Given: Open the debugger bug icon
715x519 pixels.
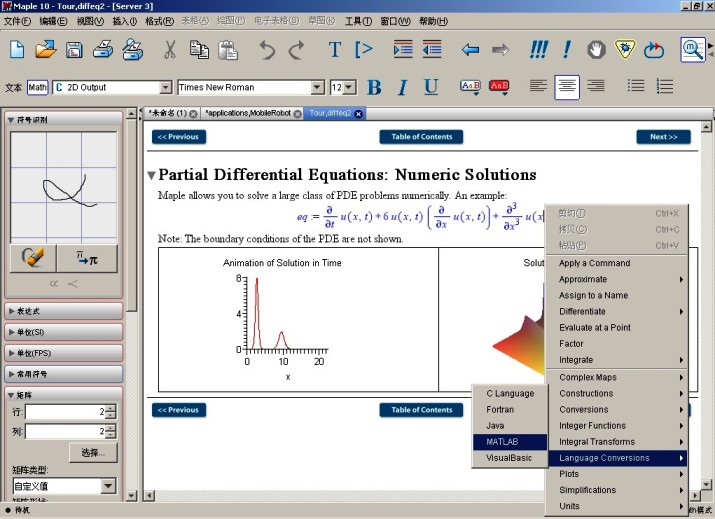Looking at the screenshot, I should [625, 49].
